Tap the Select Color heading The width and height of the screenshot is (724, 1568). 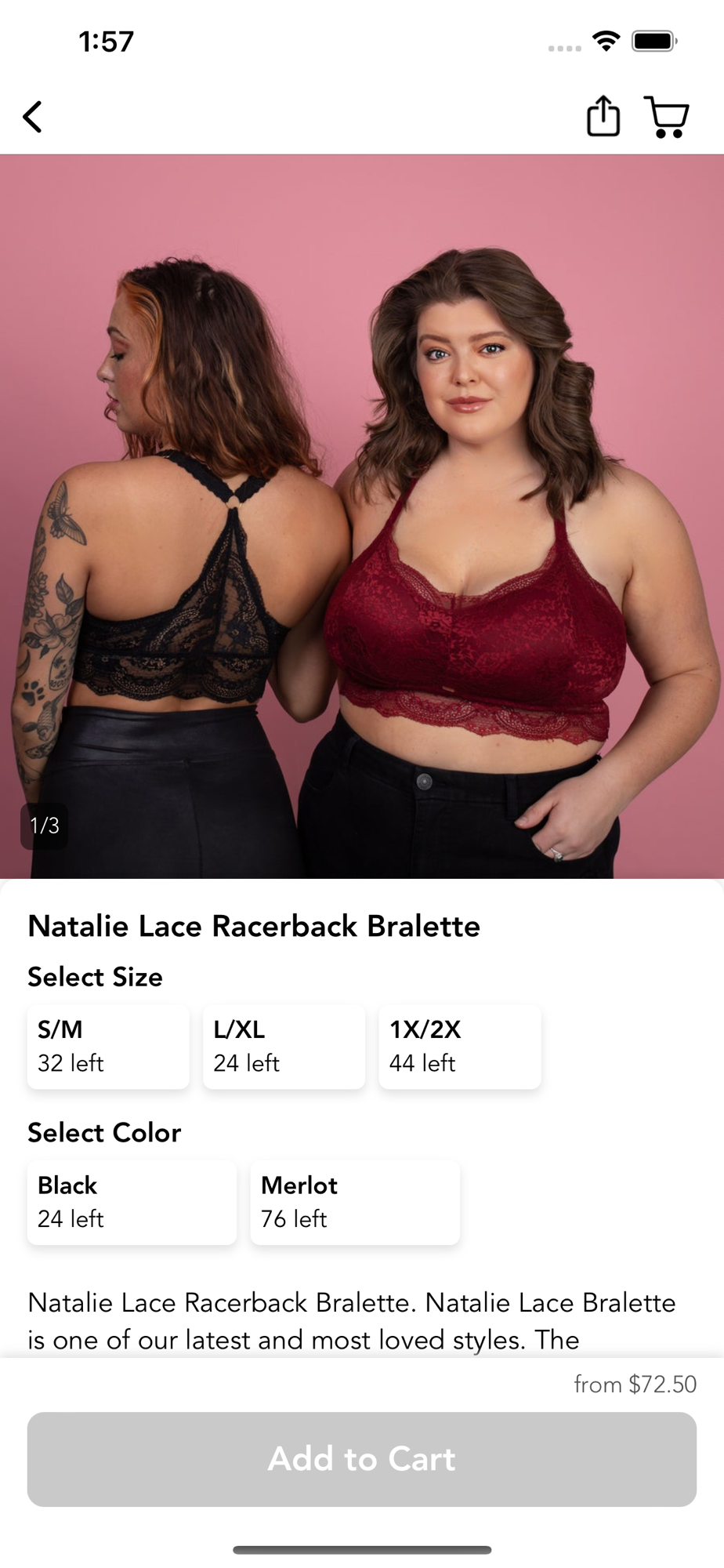click(104, 1132)
